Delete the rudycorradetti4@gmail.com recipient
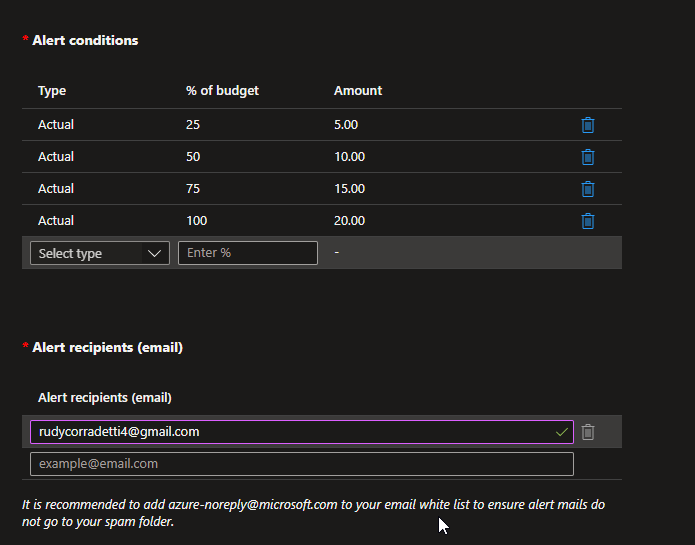This screenshot has height=545, width=695. 588,432
